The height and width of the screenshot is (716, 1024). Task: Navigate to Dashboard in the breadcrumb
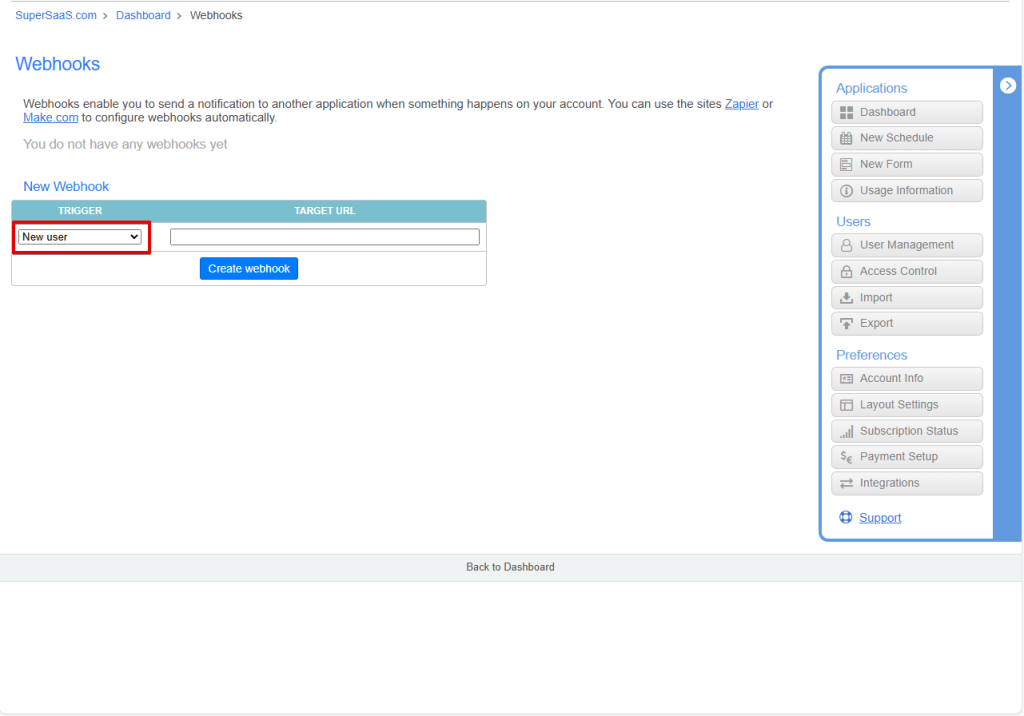point(143,16)
